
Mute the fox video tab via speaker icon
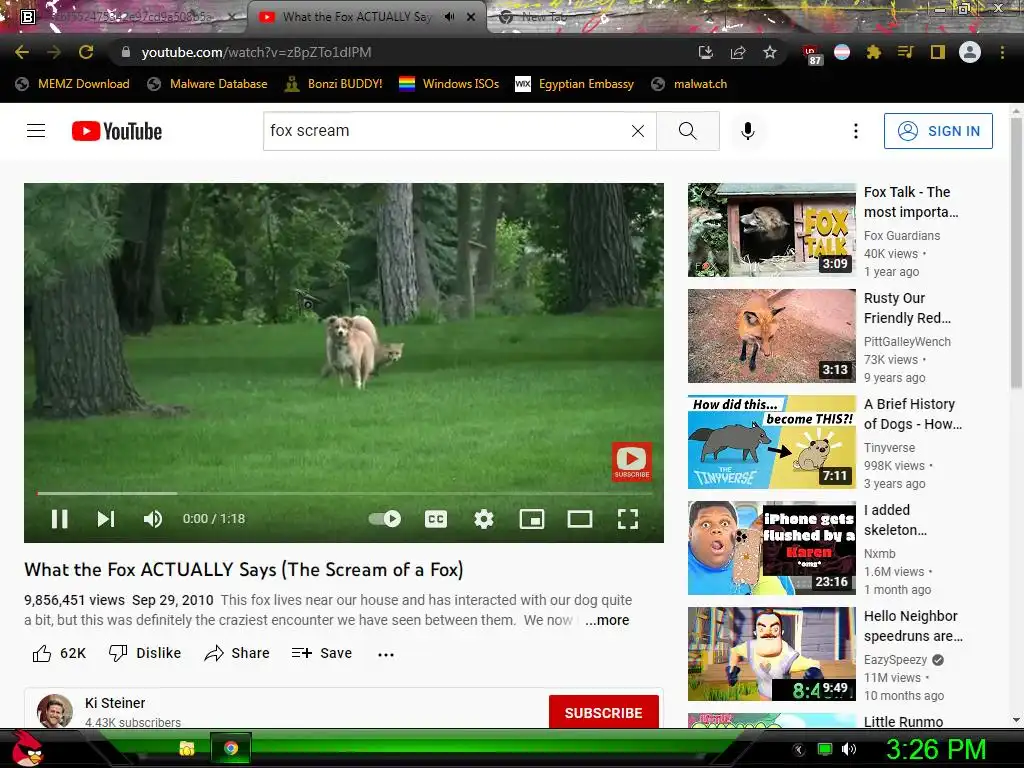(449, 17)
